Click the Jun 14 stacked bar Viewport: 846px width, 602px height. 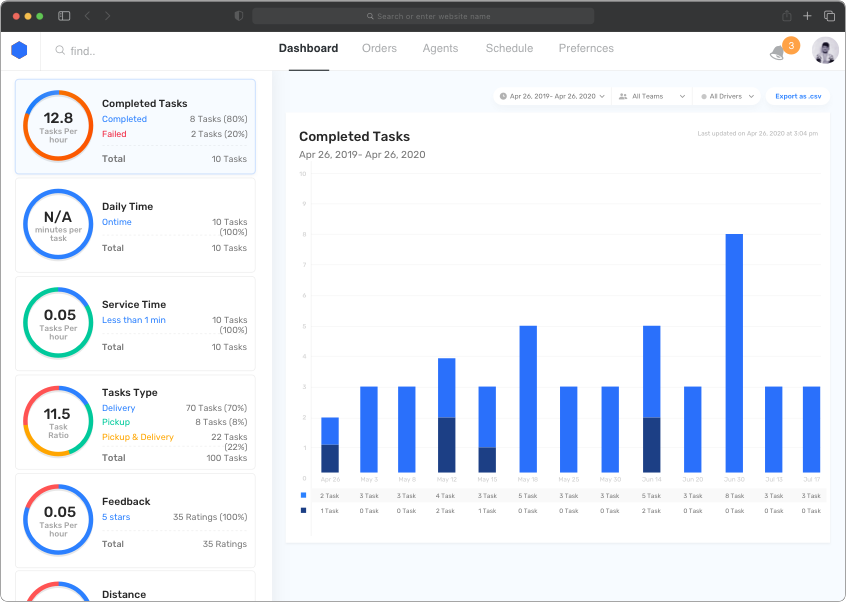(x=652, y=399)
